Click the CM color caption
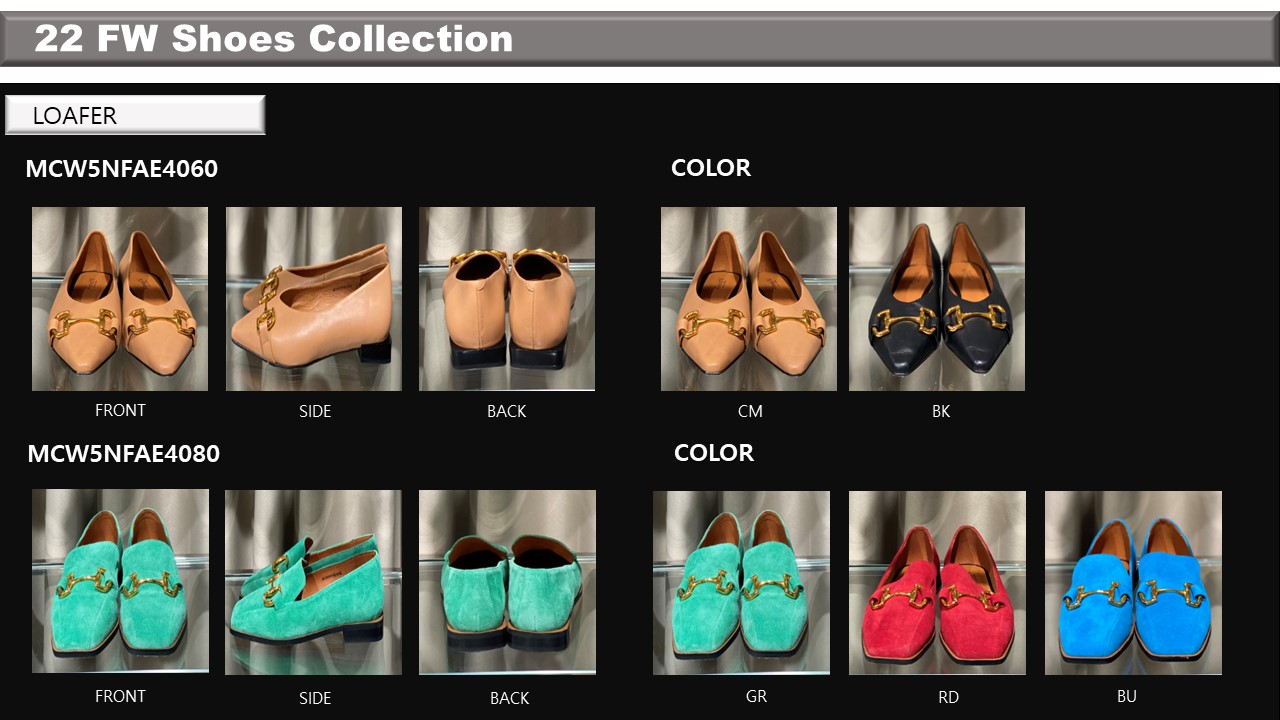 pos(750,411)
